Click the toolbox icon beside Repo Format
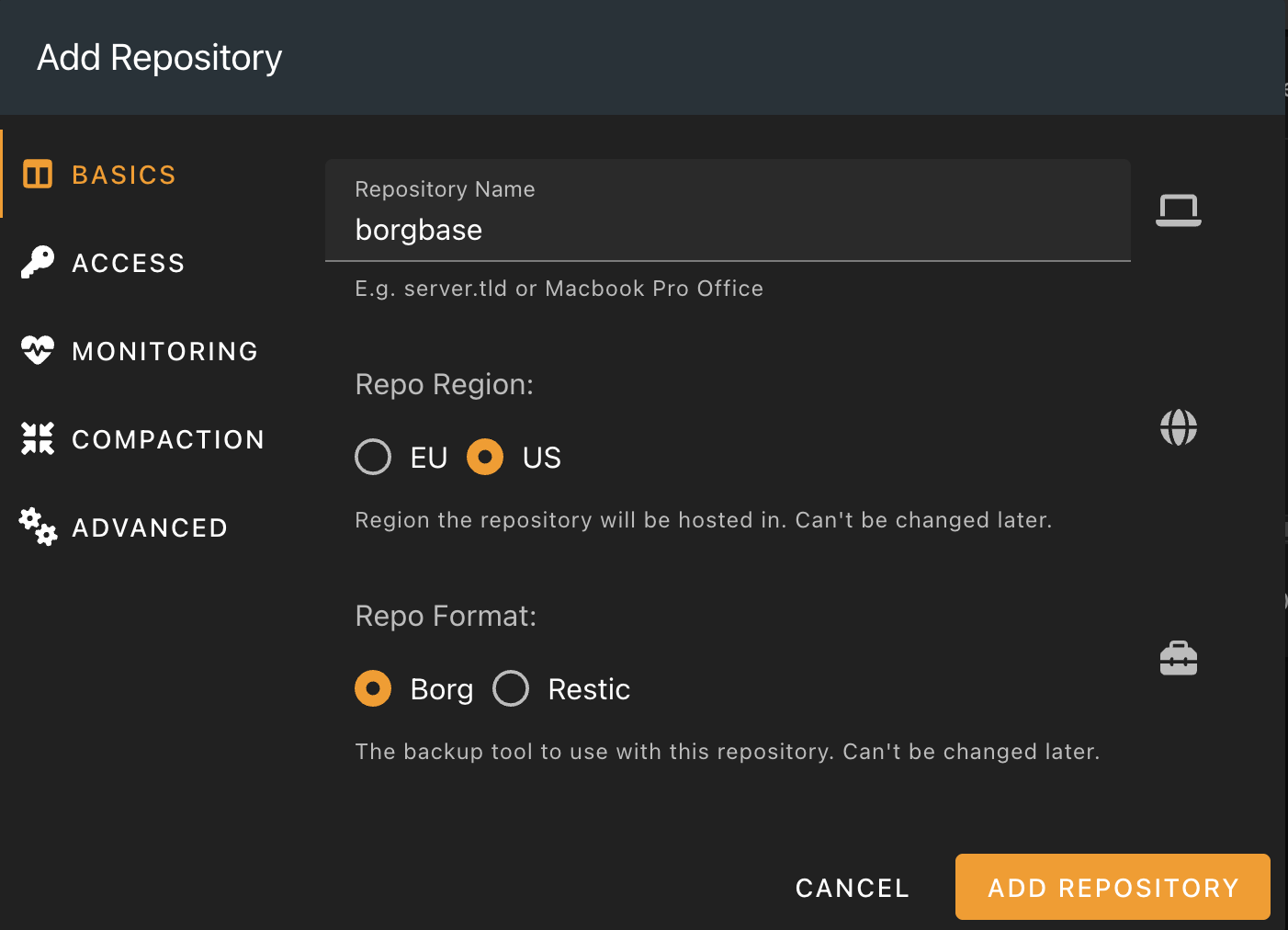 coord(1178,658)
